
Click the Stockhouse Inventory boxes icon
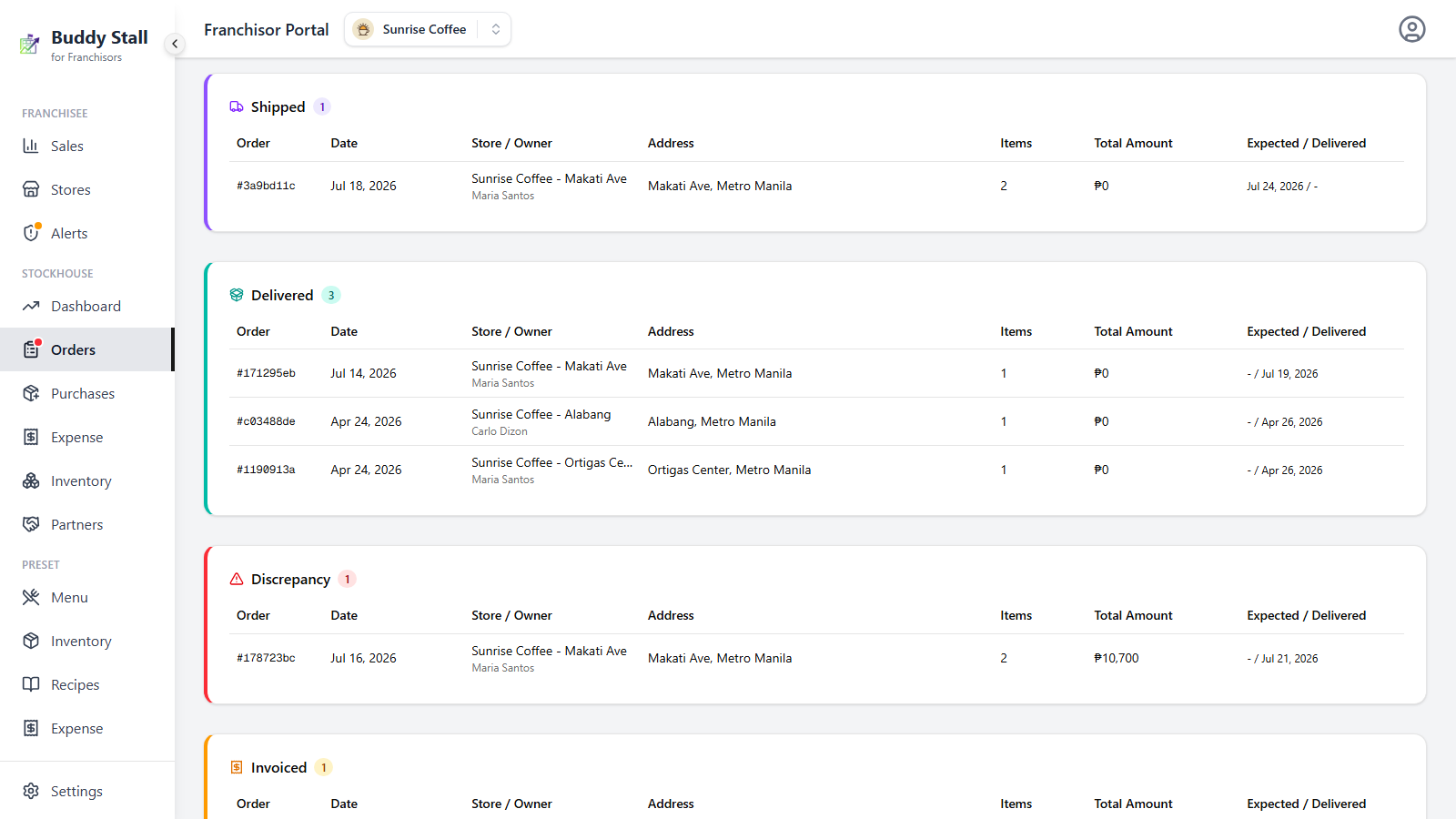coord(31,480)
